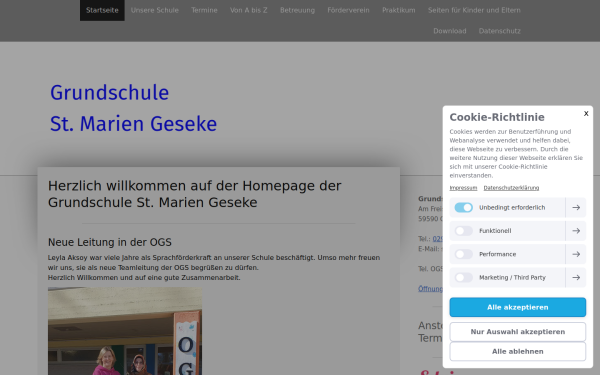The image size is (600, 375).
Task: Click the OGS photo thumbnail
Action: click(x=125, y=331)
